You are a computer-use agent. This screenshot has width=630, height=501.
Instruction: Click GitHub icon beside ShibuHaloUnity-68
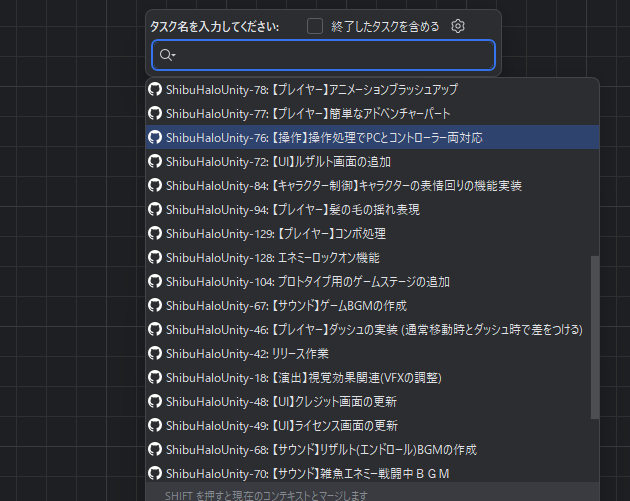click(x=155, y=450)
